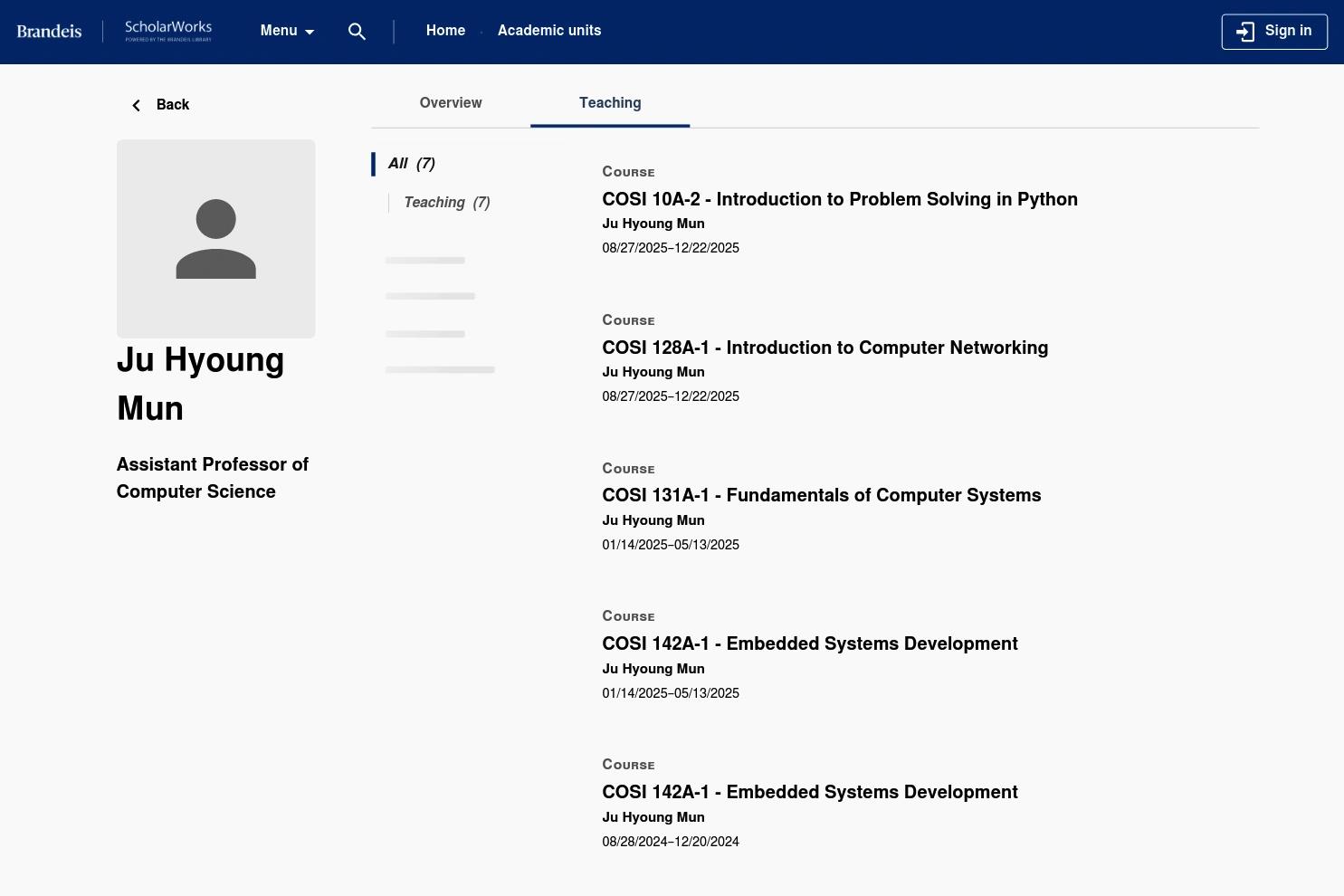This screenshot has height=896, width=1344.
Task: Open COSI 128A-1 Computer Networking course
Action: (825, 348)
